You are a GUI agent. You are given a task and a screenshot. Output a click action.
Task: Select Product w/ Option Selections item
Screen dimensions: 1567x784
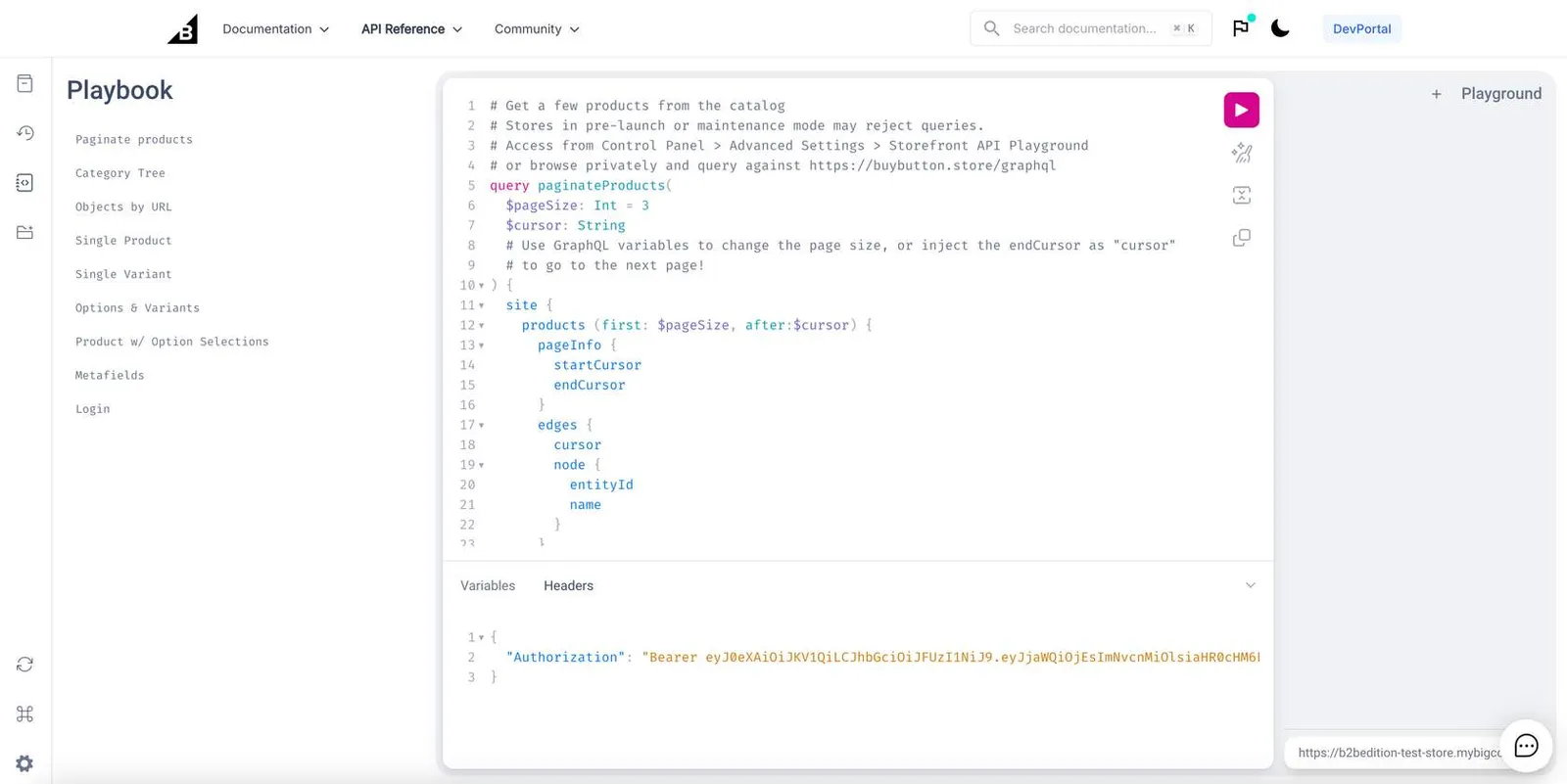click(172, 342)
